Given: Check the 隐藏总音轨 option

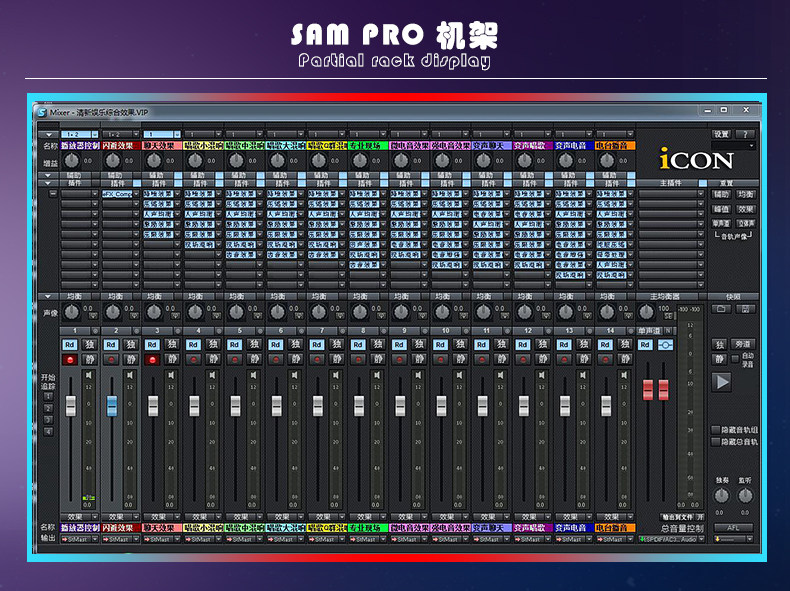Looking at the screenshot, I should pos(715,442).
